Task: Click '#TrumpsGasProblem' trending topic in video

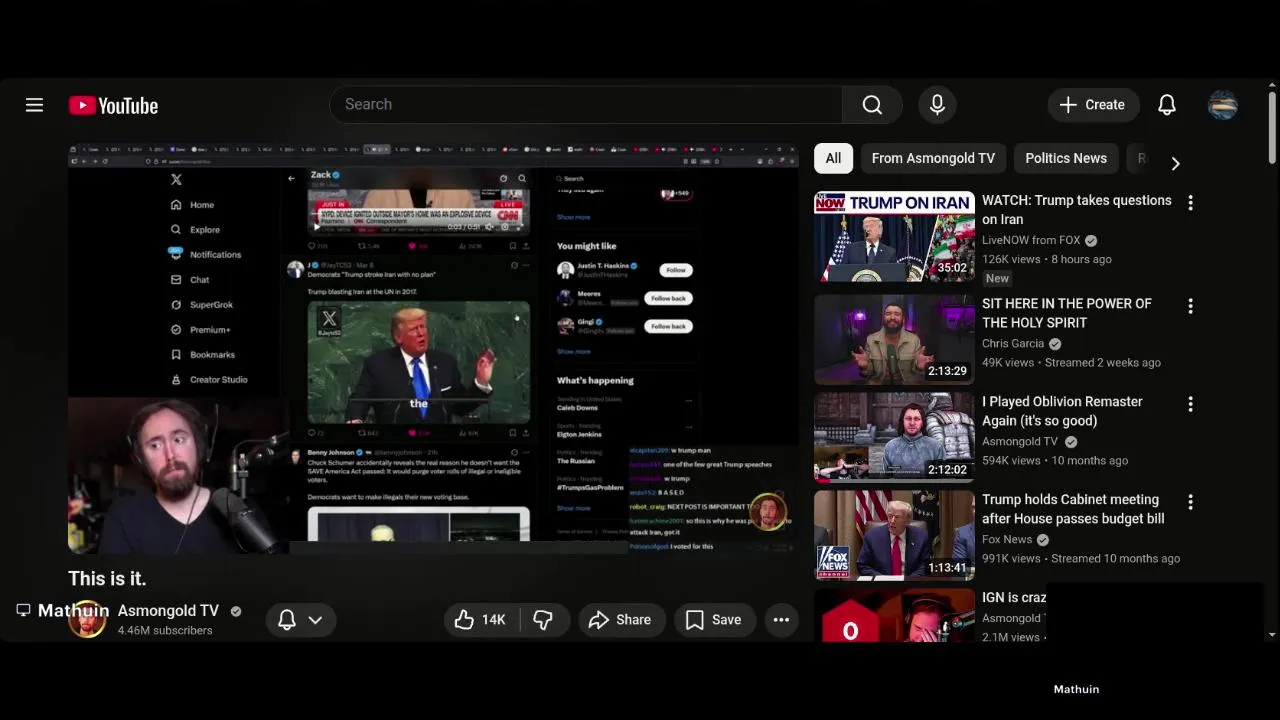Action: point(590,487)
